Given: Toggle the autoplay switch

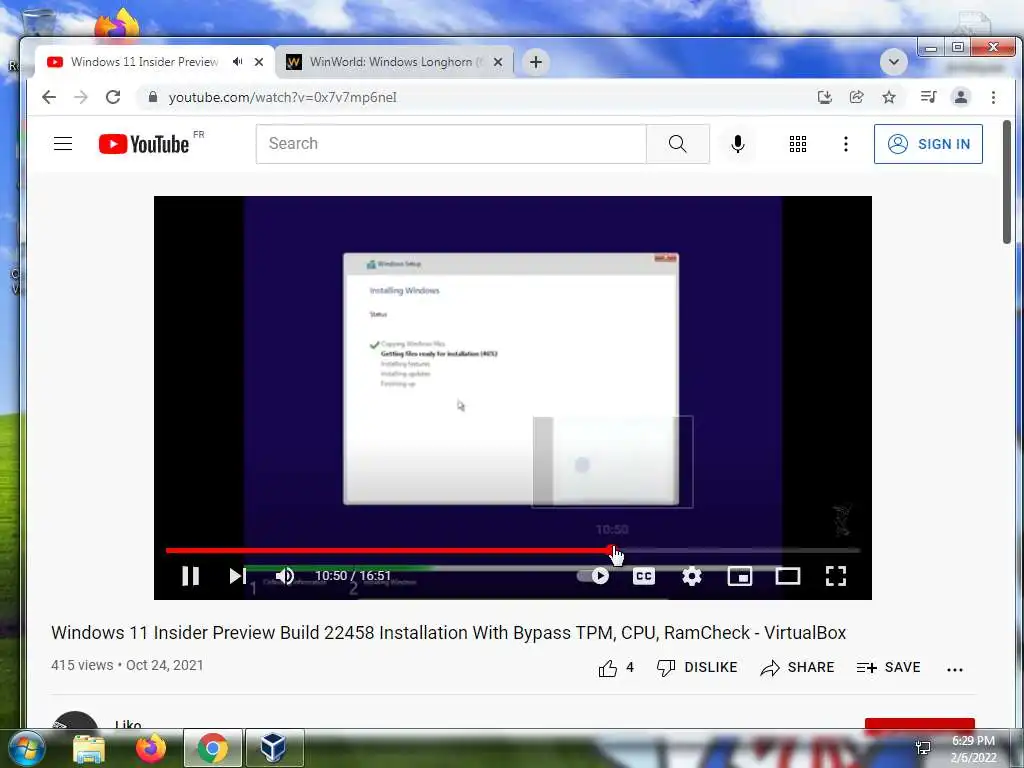Looking at the screenshot, I should (594, 576).
